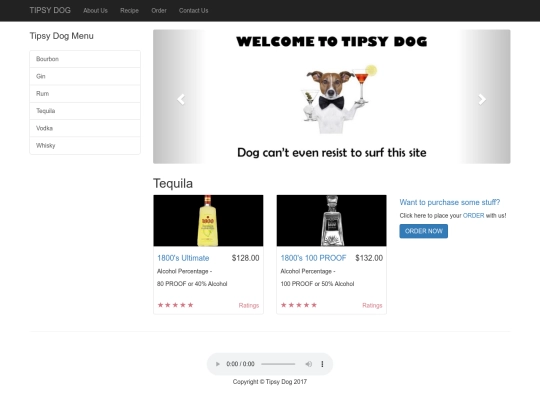Select Gin from the menu list

[x=85, y=76]
